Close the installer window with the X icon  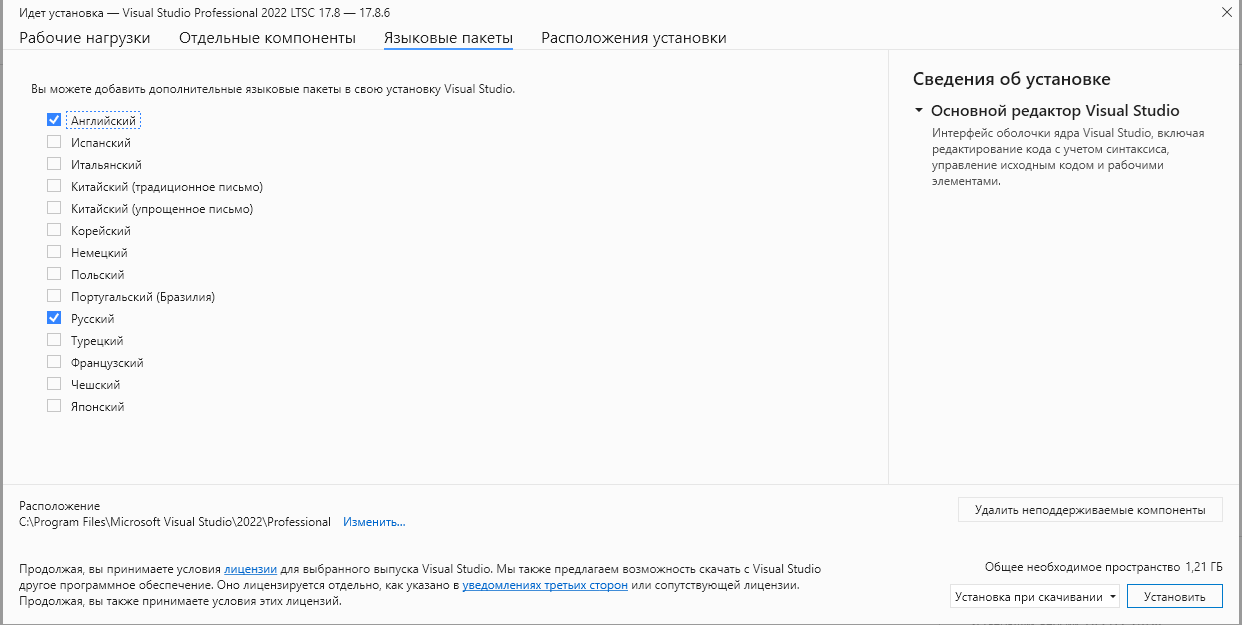1226,11
